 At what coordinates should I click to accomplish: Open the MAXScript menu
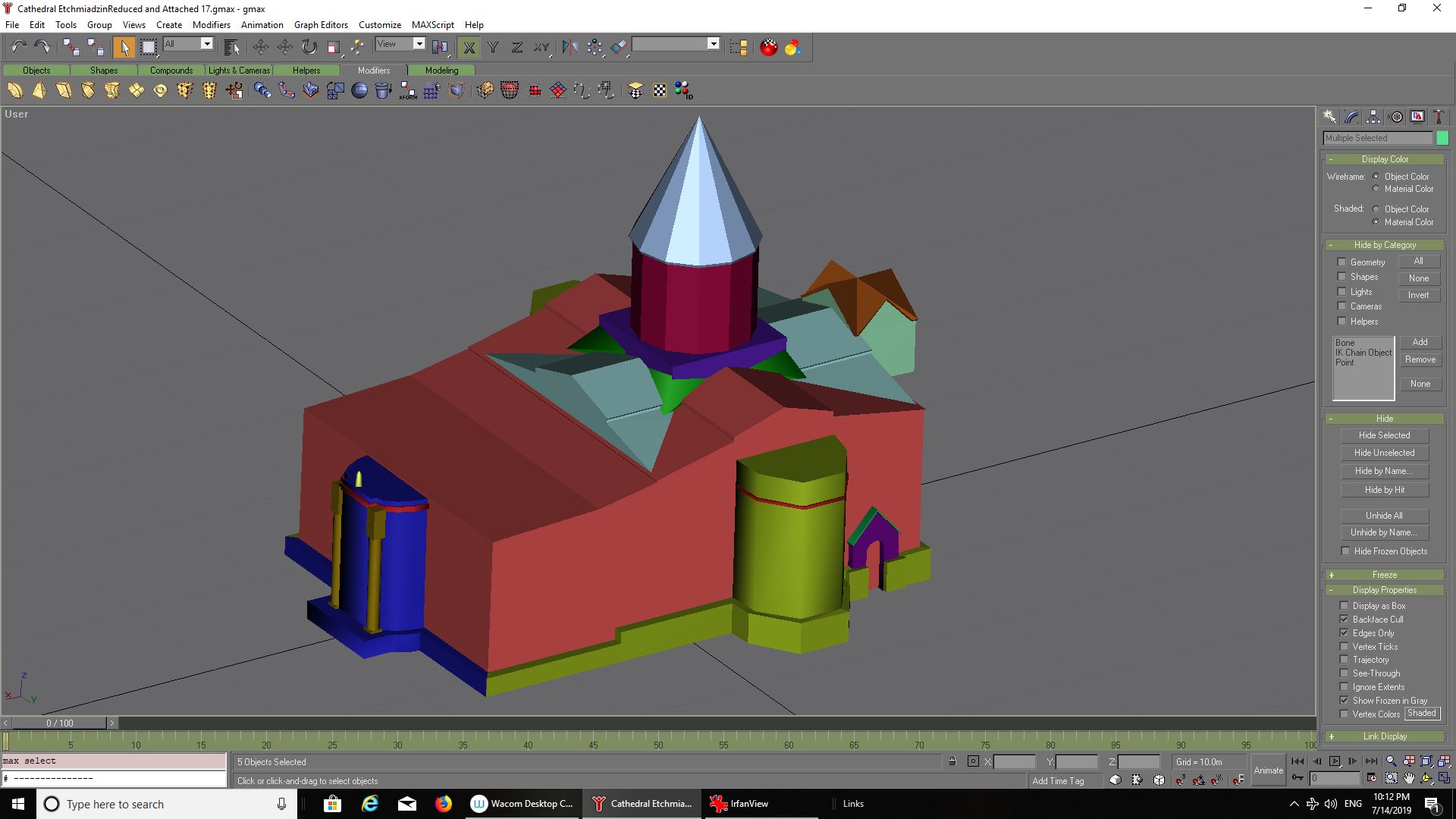click(x=432, y=24)
